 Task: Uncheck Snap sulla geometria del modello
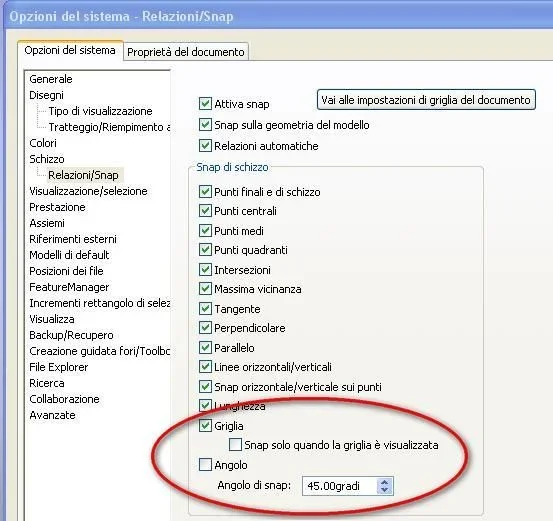[x=205, y=125]
